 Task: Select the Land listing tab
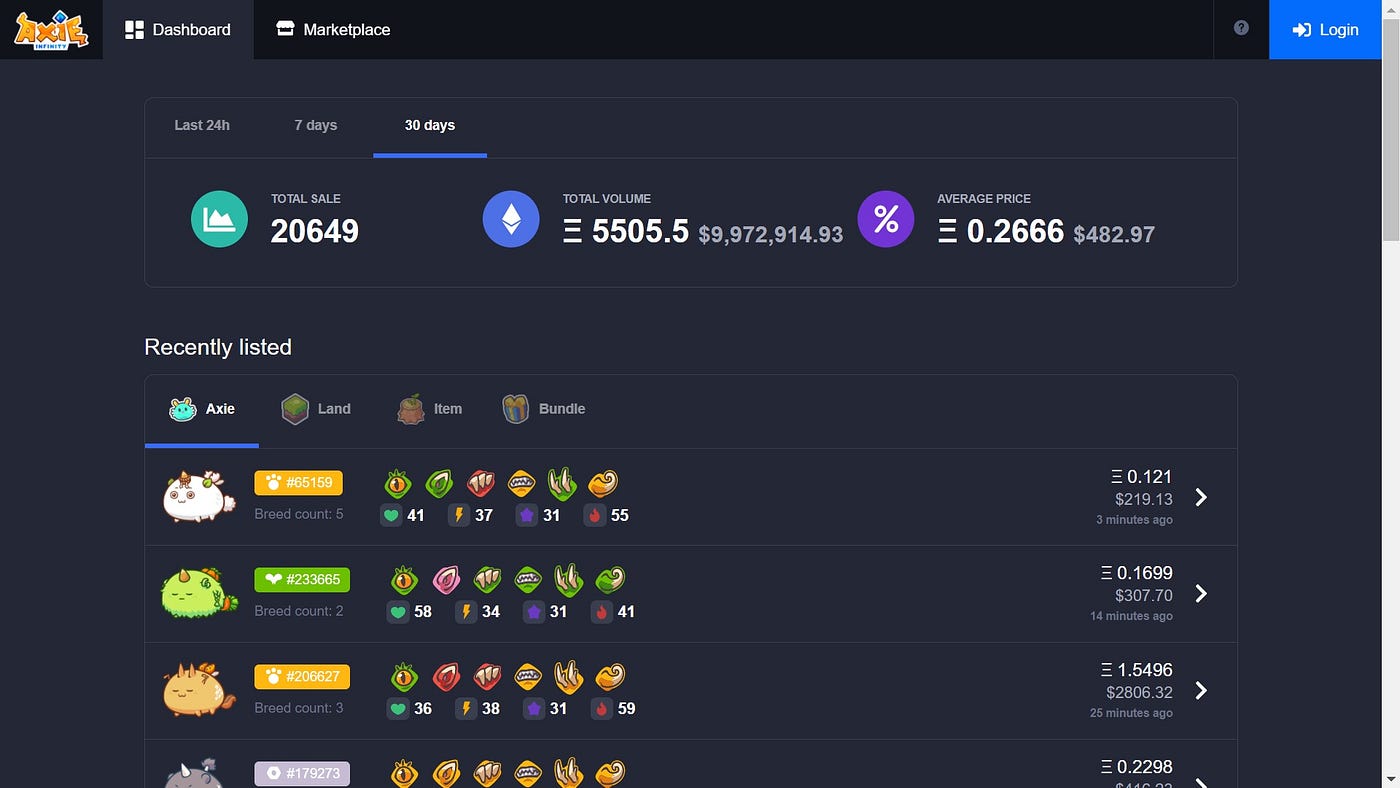tap(316, 409)
